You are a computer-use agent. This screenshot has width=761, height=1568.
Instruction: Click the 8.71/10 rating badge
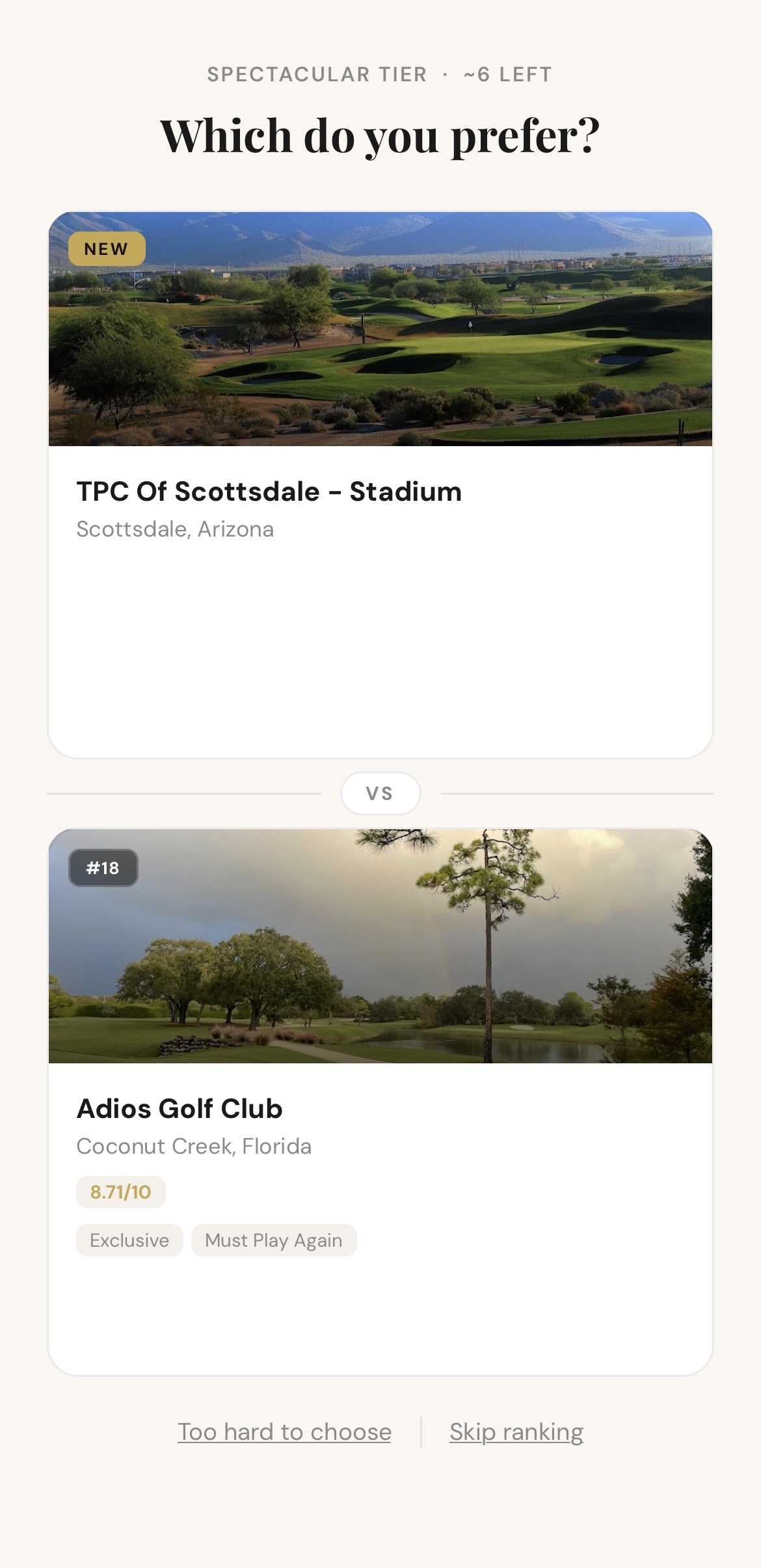click(x=121, y=1191)
